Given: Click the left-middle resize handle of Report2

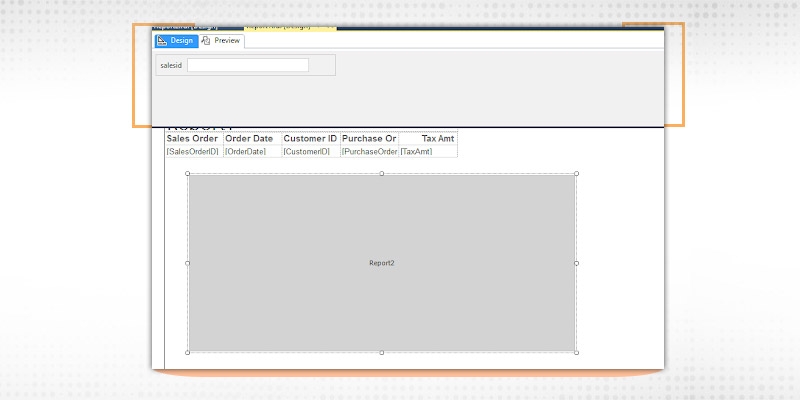Looking at the screenshot, I should [x=188, y=263].
